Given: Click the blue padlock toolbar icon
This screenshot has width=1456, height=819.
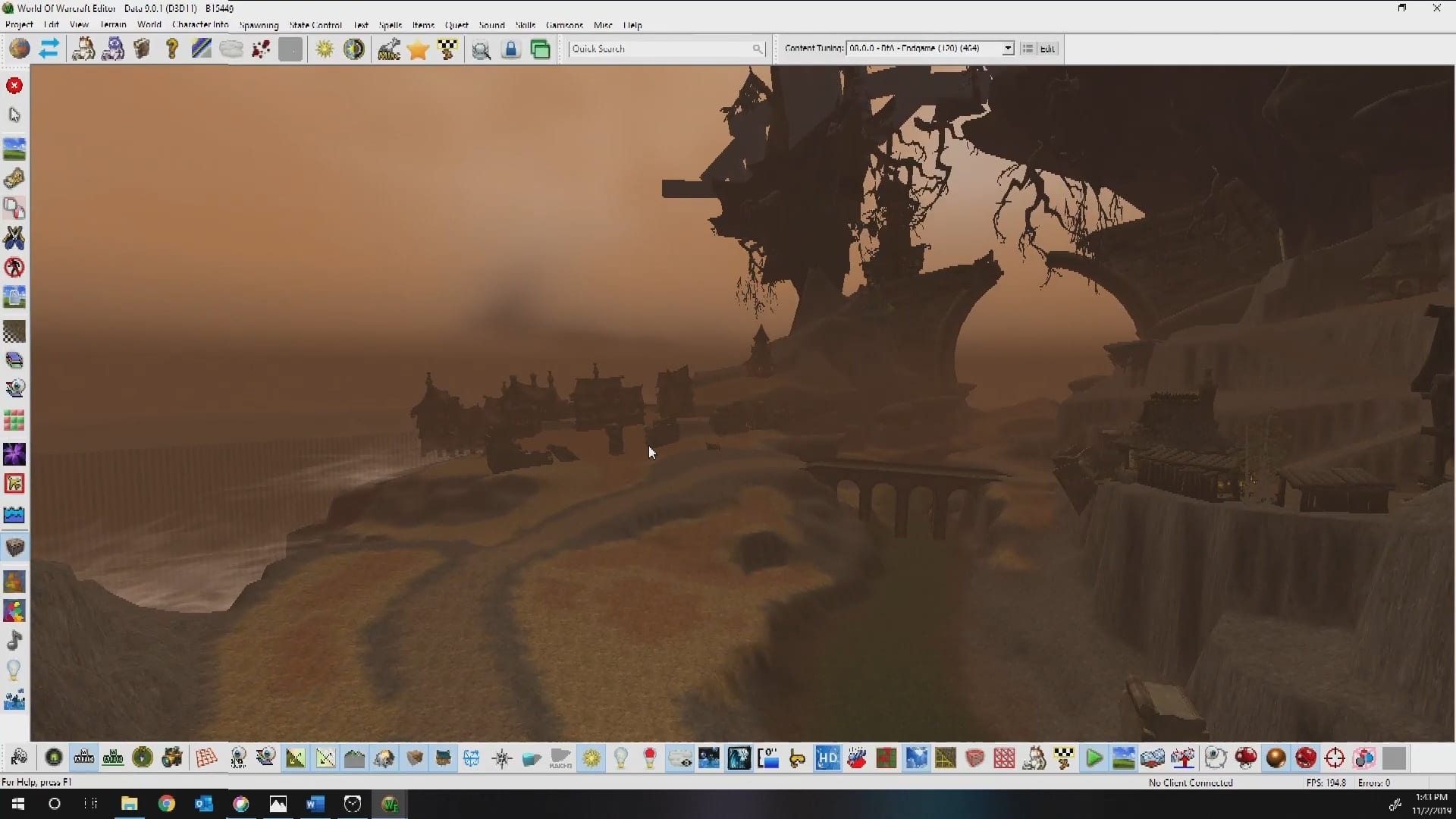Looking at the screenshot, I should (511, 50).
